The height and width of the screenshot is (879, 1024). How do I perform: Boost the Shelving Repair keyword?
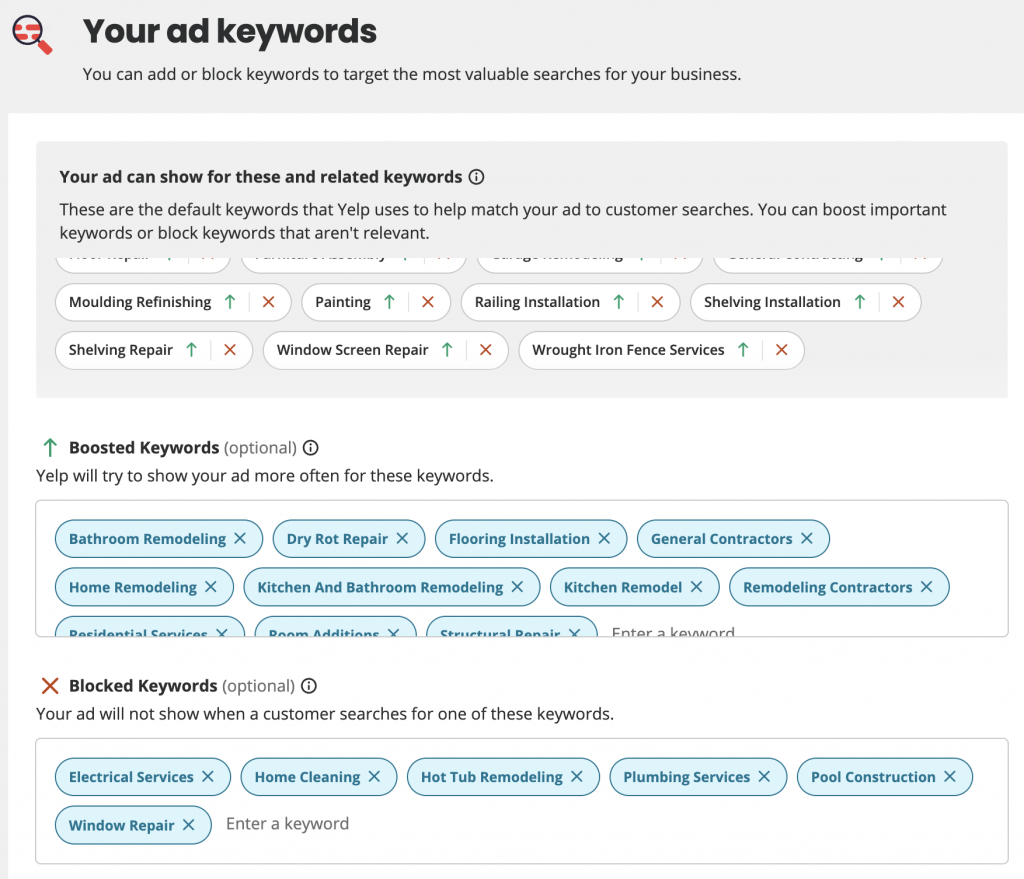click(191, 350)
